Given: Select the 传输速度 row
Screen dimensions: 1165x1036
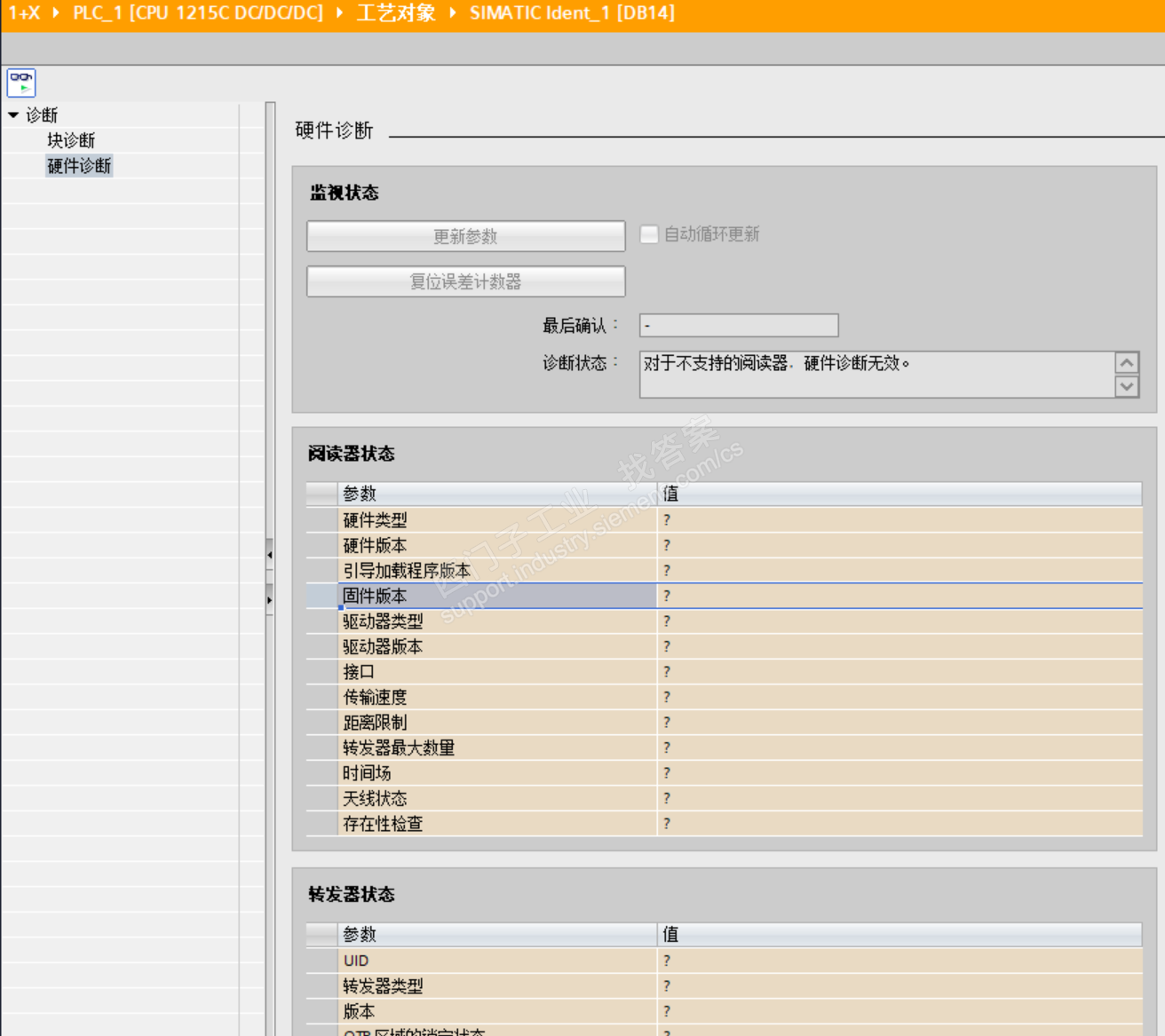Looking at the screenshot, I should pyautogui.click(x=724, y=697).
